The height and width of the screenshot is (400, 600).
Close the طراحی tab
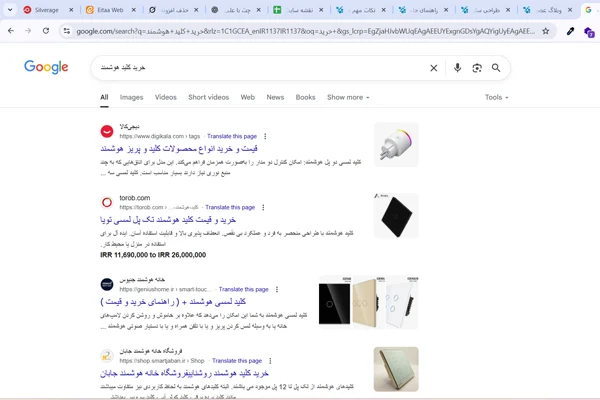point(508,10)
